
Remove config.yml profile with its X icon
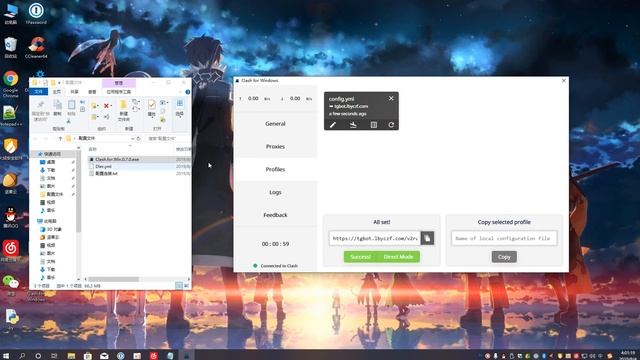click(391, 98)
